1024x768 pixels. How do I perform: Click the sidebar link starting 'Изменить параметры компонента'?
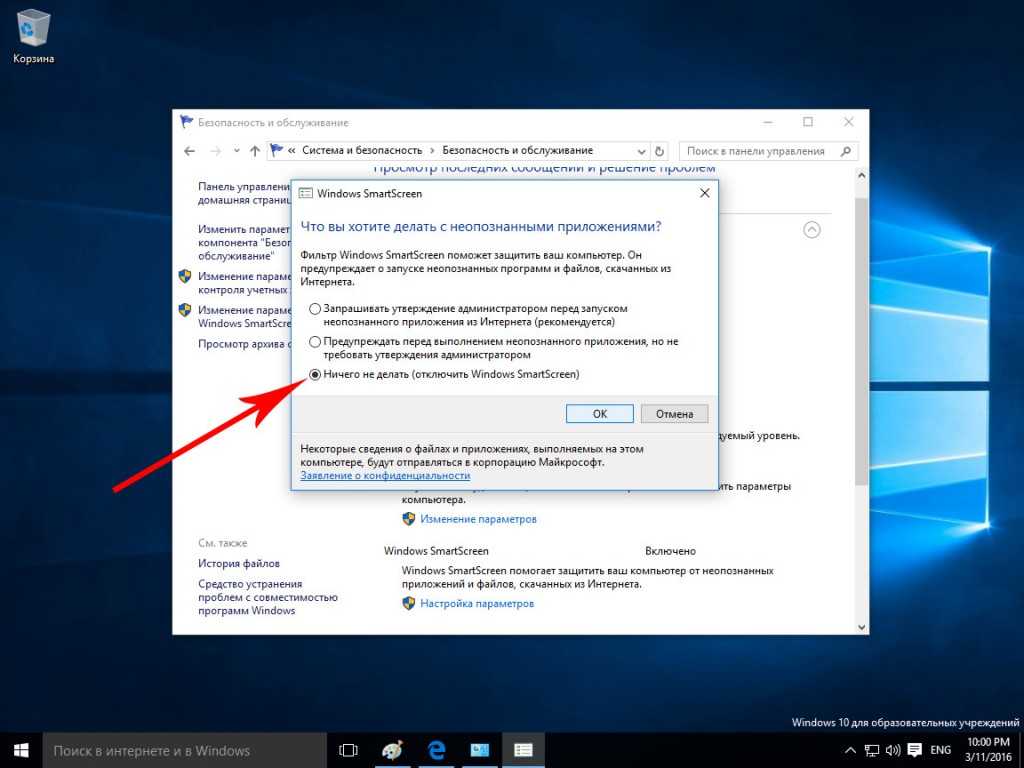click(244, 242)
